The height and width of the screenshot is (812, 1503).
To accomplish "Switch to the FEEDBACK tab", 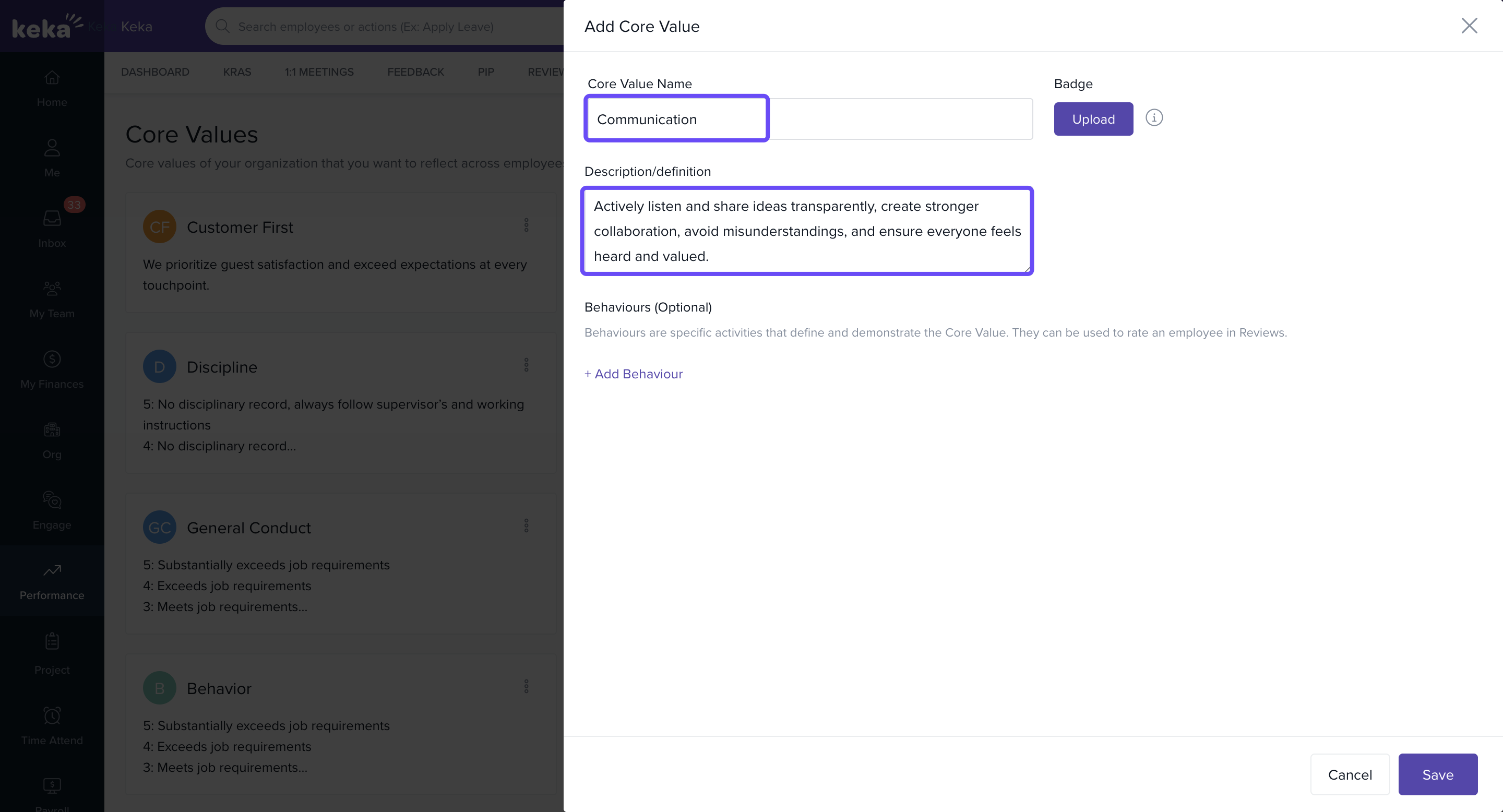I will 415,71.
